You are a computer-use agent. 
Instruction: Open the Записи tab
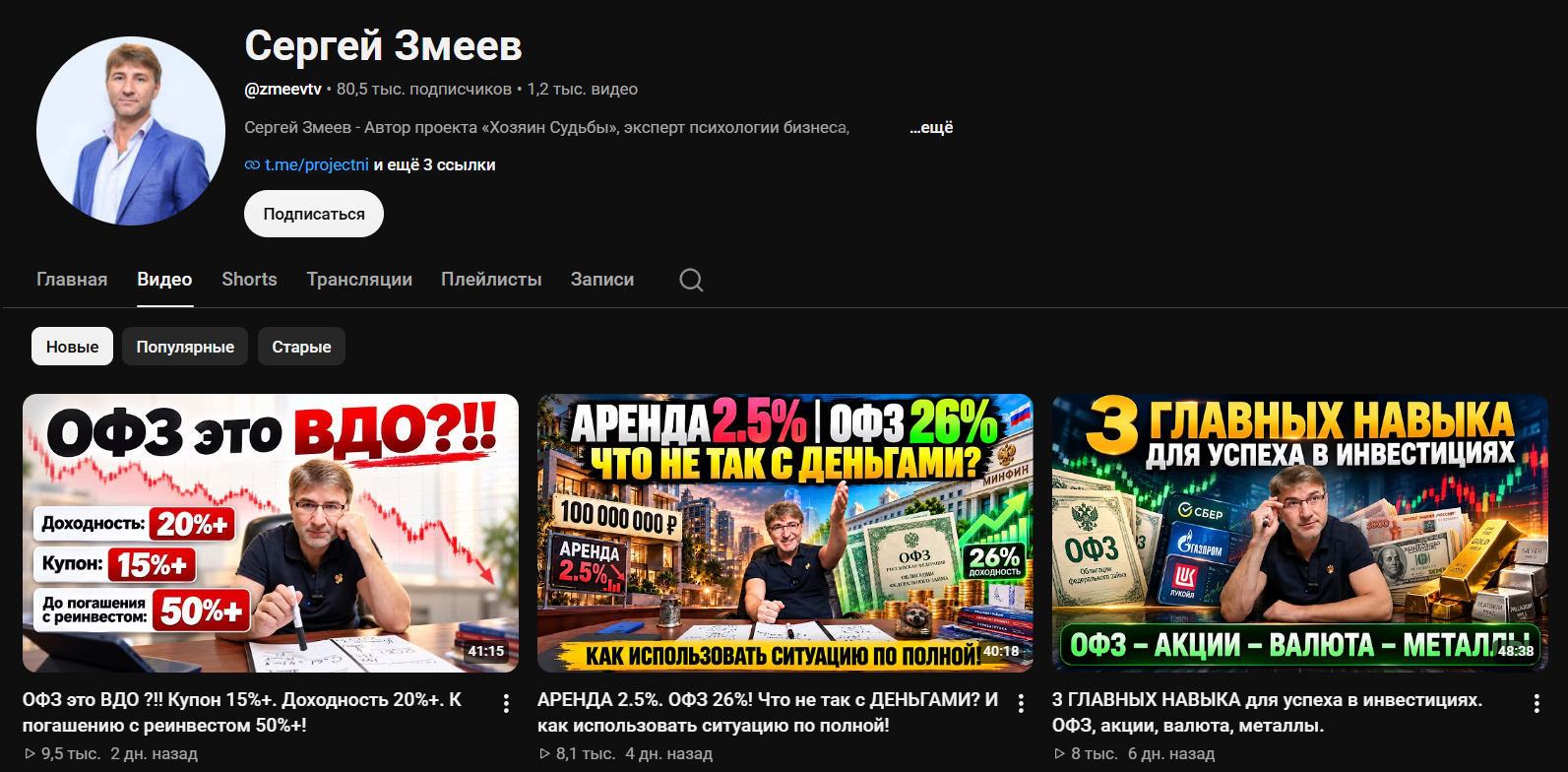tap(602, 280)
